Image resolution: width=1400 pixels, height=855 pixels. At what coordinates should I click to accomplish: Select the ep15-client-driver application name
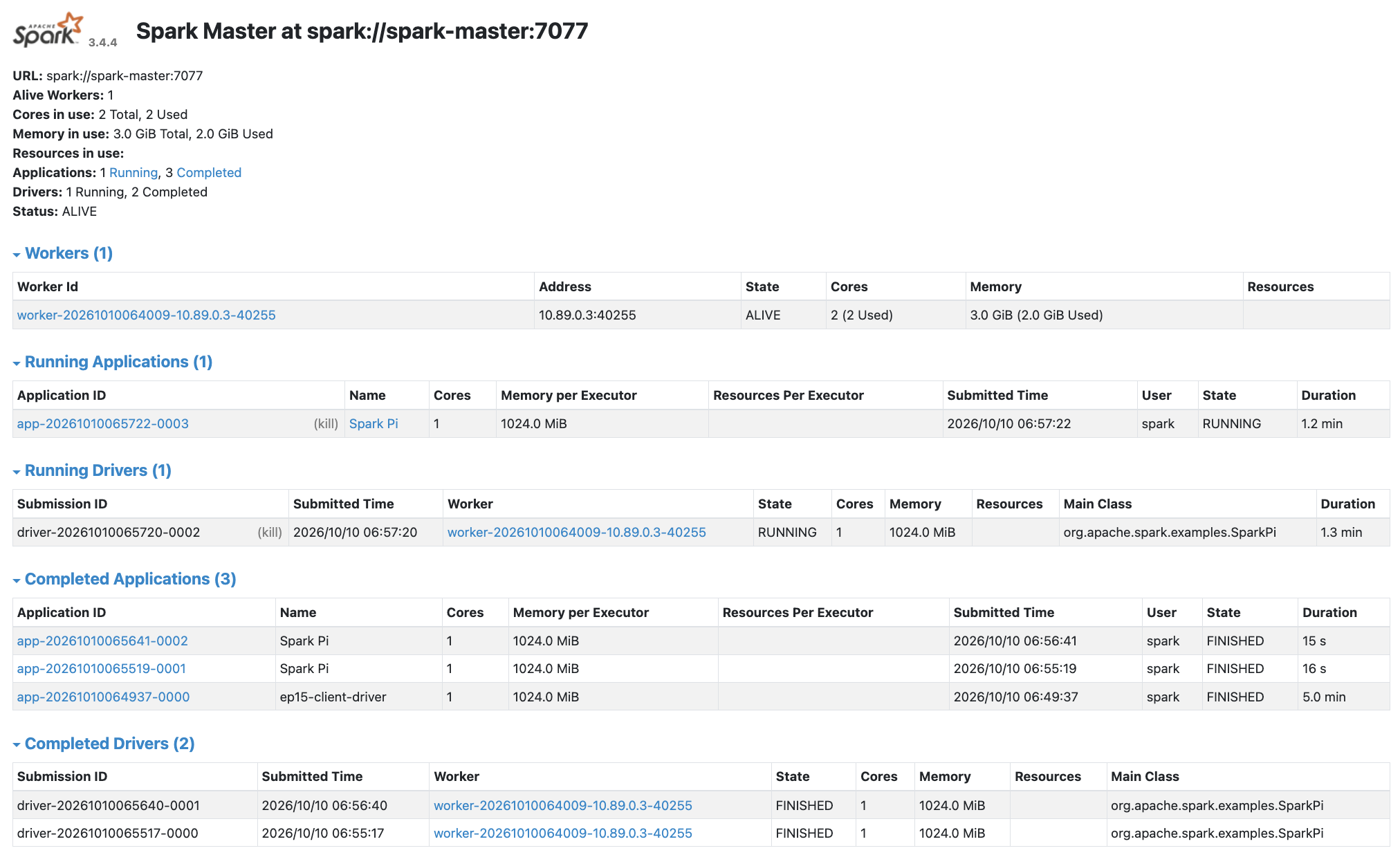333,697
